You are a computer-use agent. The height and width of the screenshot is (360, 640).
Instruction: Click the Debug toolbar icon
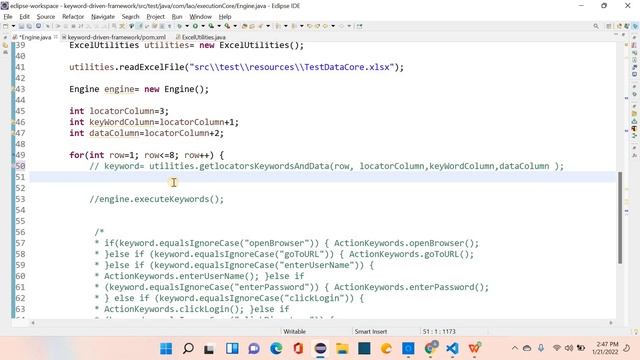(x=179, y=26)
